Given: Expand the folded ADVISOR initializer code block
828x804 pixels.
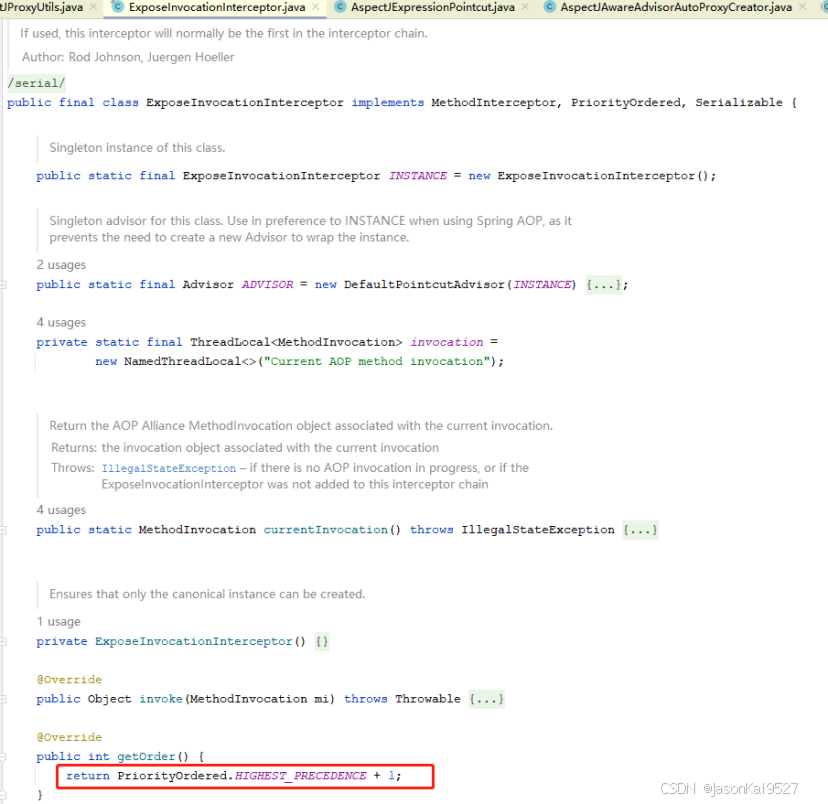Looking at the screenshot, I should tap(601, 284).
